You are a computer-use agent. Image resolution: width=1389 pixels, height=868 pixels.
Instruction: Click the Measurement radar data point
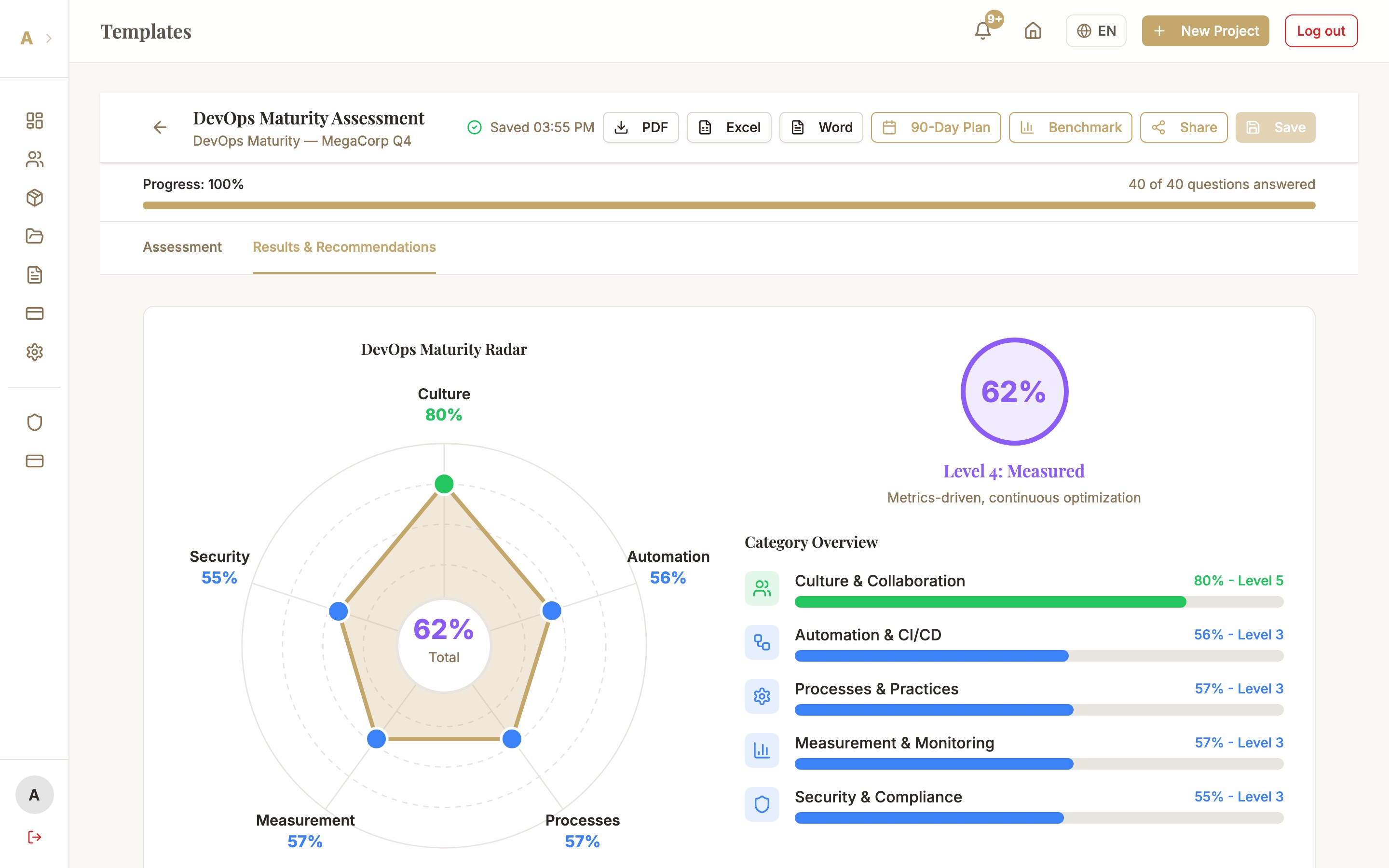tap(377, 739)
